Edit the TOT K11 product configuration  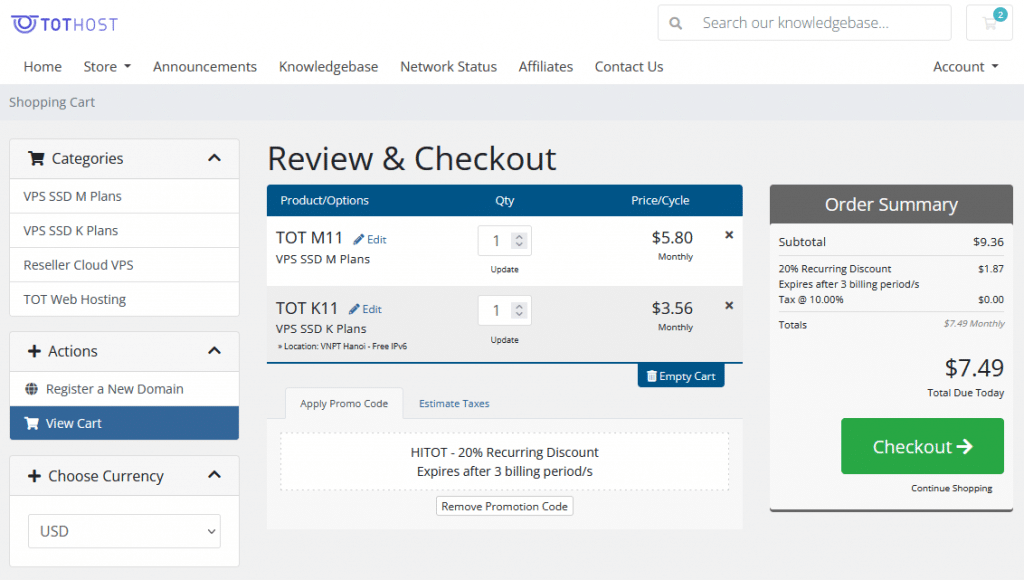point(365,310)
